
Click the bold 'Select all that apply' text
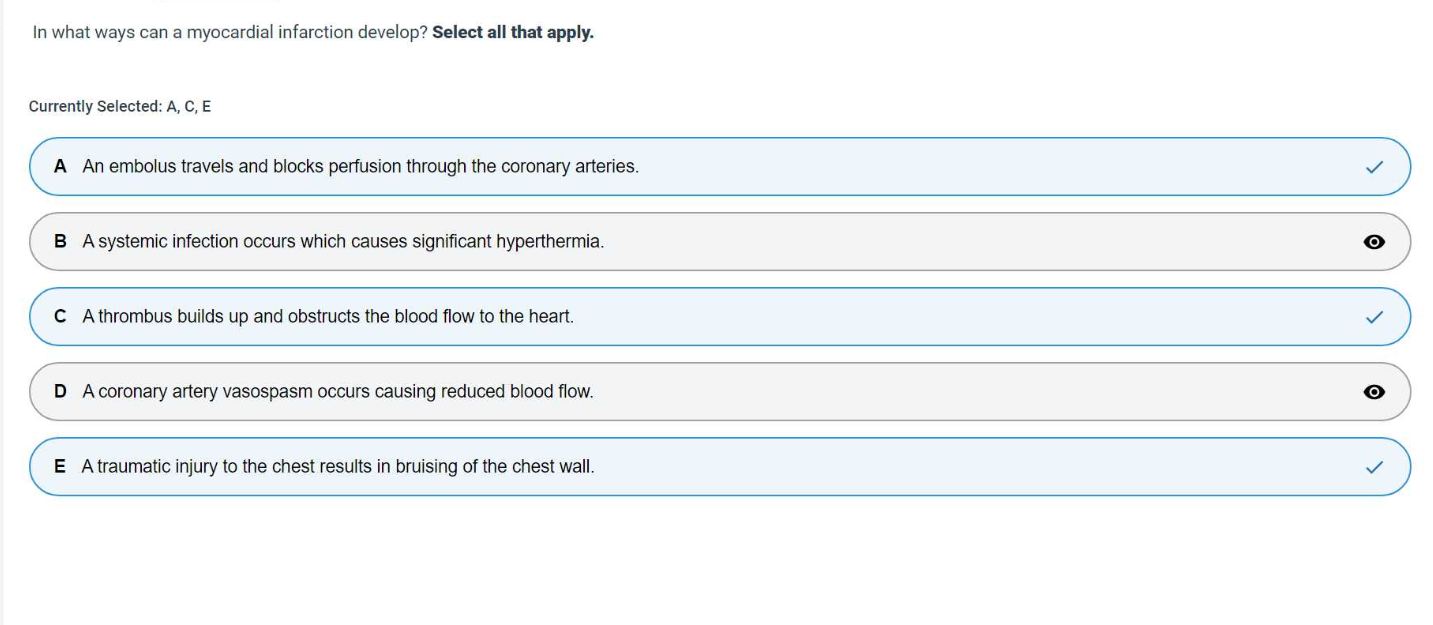[512, 32]
